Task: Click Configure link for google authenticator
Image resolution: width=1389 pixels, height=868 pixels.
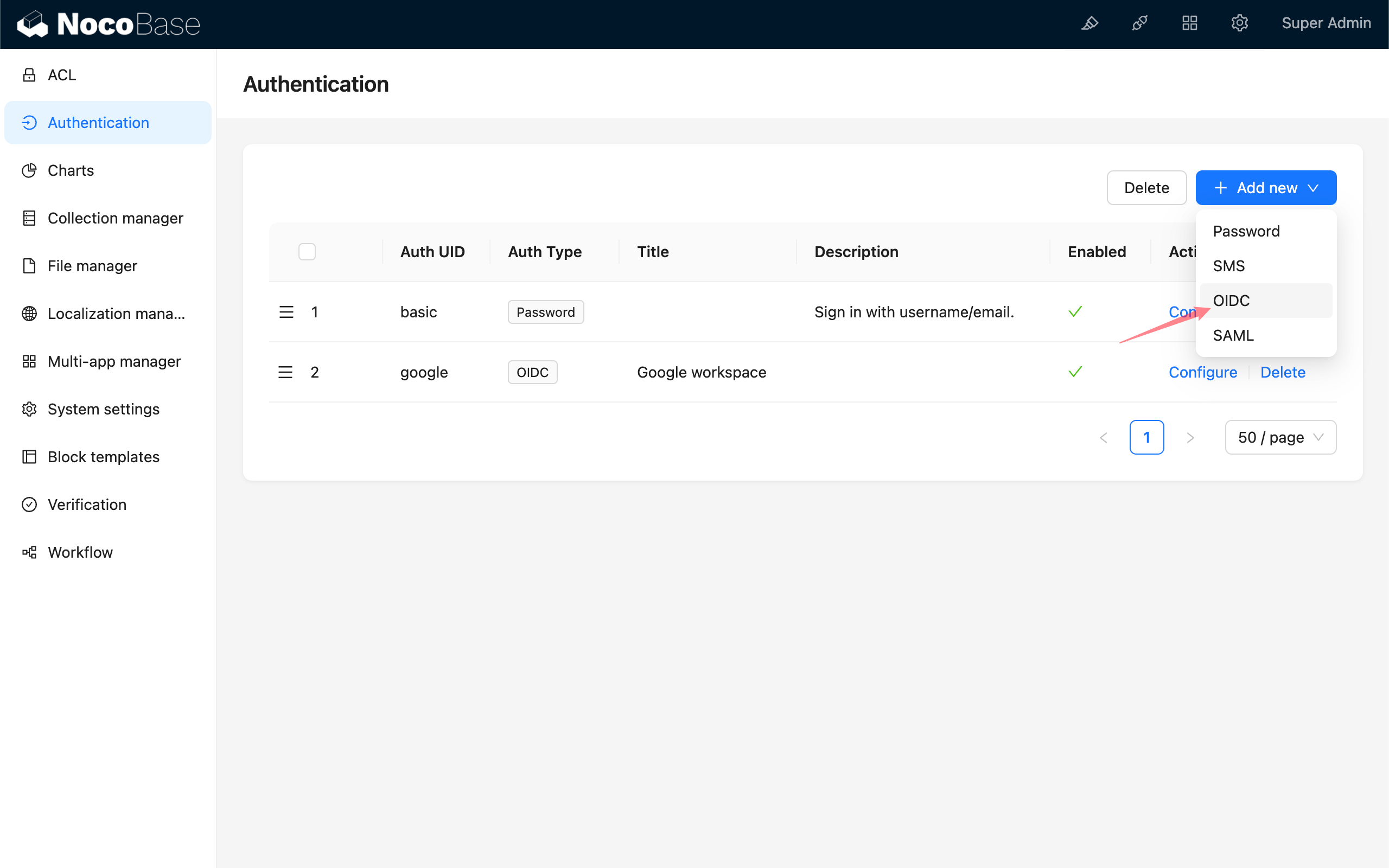Action: pyautogui.click(x=1202, y=372)
